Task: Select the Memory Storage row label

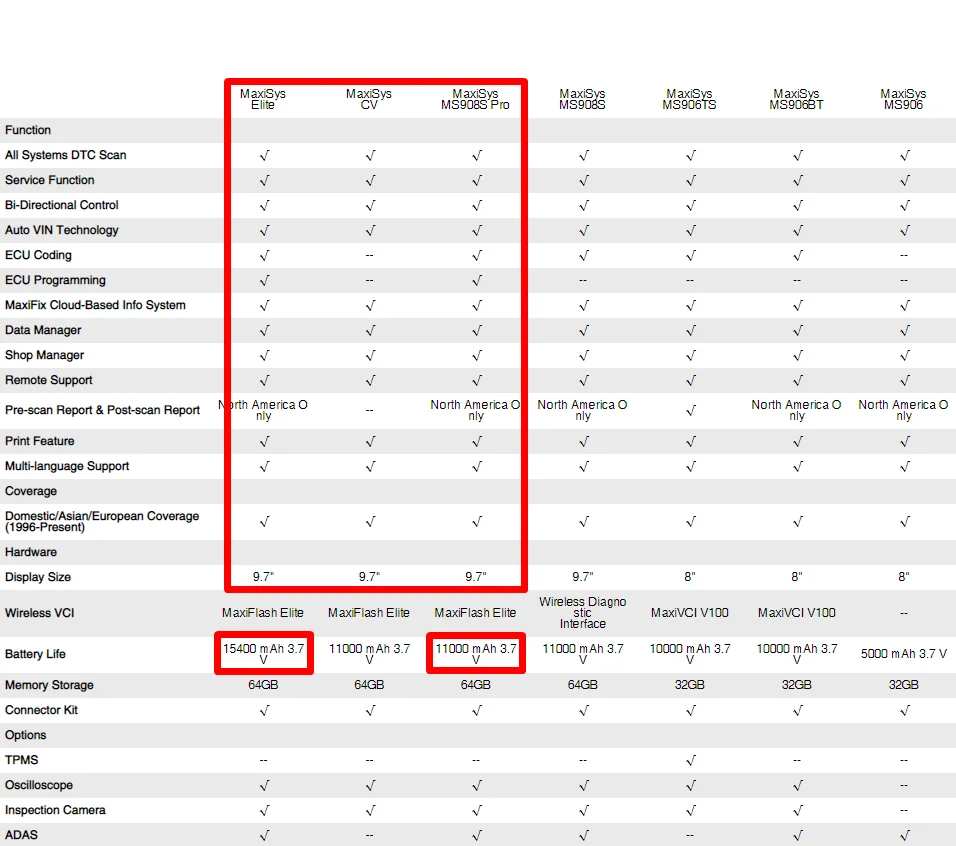Action: (49, 684)
